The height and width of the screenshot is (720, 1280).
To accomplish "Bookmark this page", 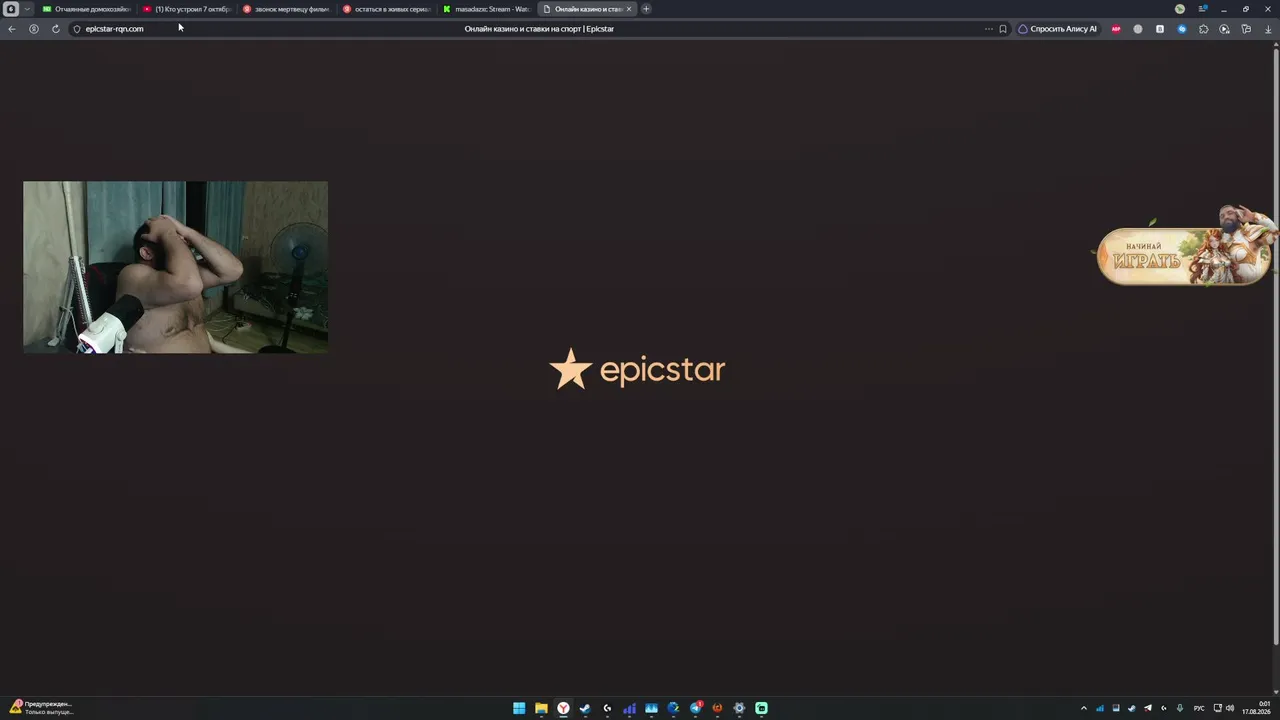I will (x=1003, y=29).
